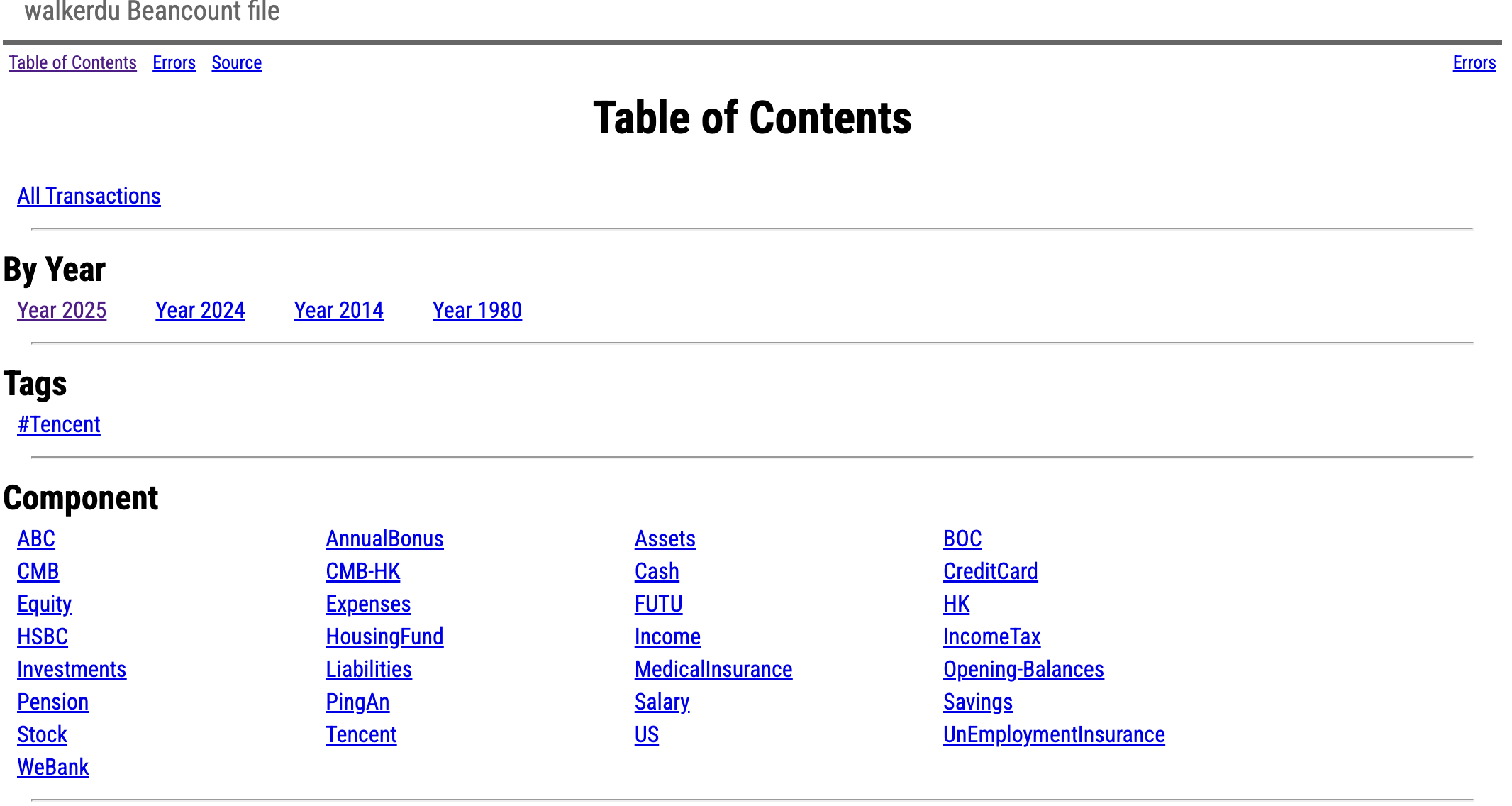The width and height of the screenshot is (1512, 806).
Task: View Year 1980 entries
Action: pos(477,310)
